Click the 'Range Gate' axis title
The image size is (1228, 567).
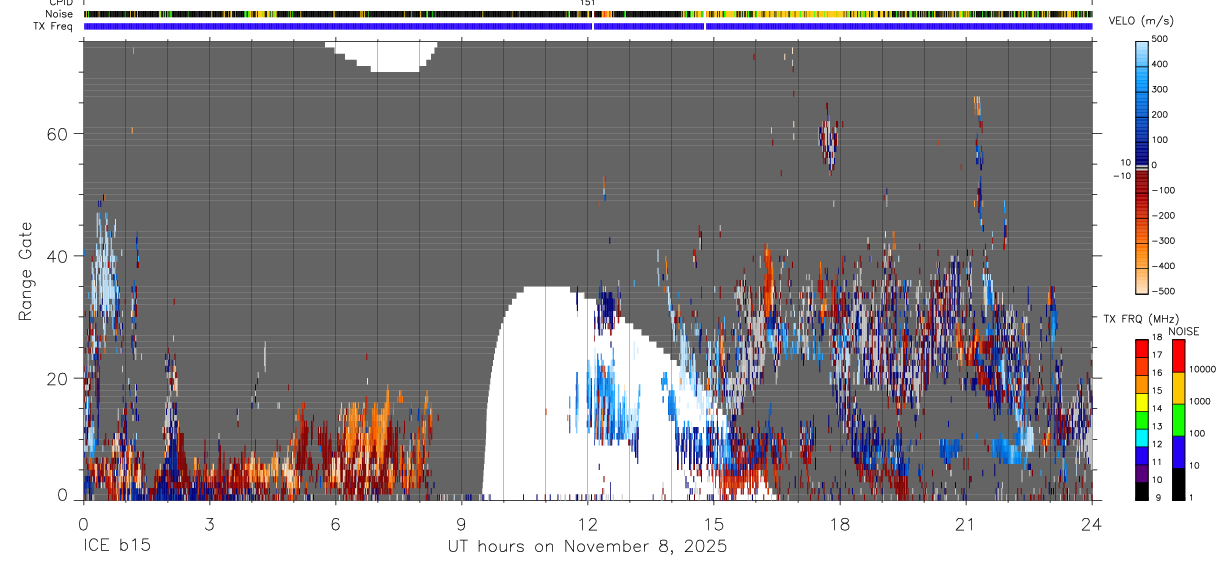tap(26, 271)
